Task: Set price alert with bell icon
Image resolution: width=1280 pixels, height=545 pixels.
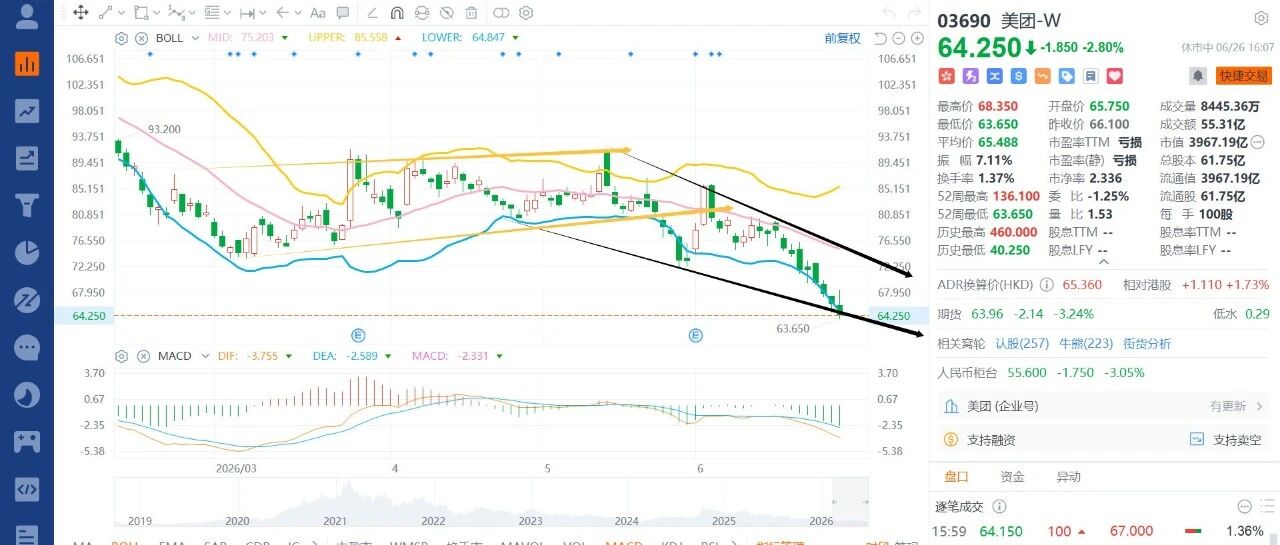Action: click(x=1197, y=76)
